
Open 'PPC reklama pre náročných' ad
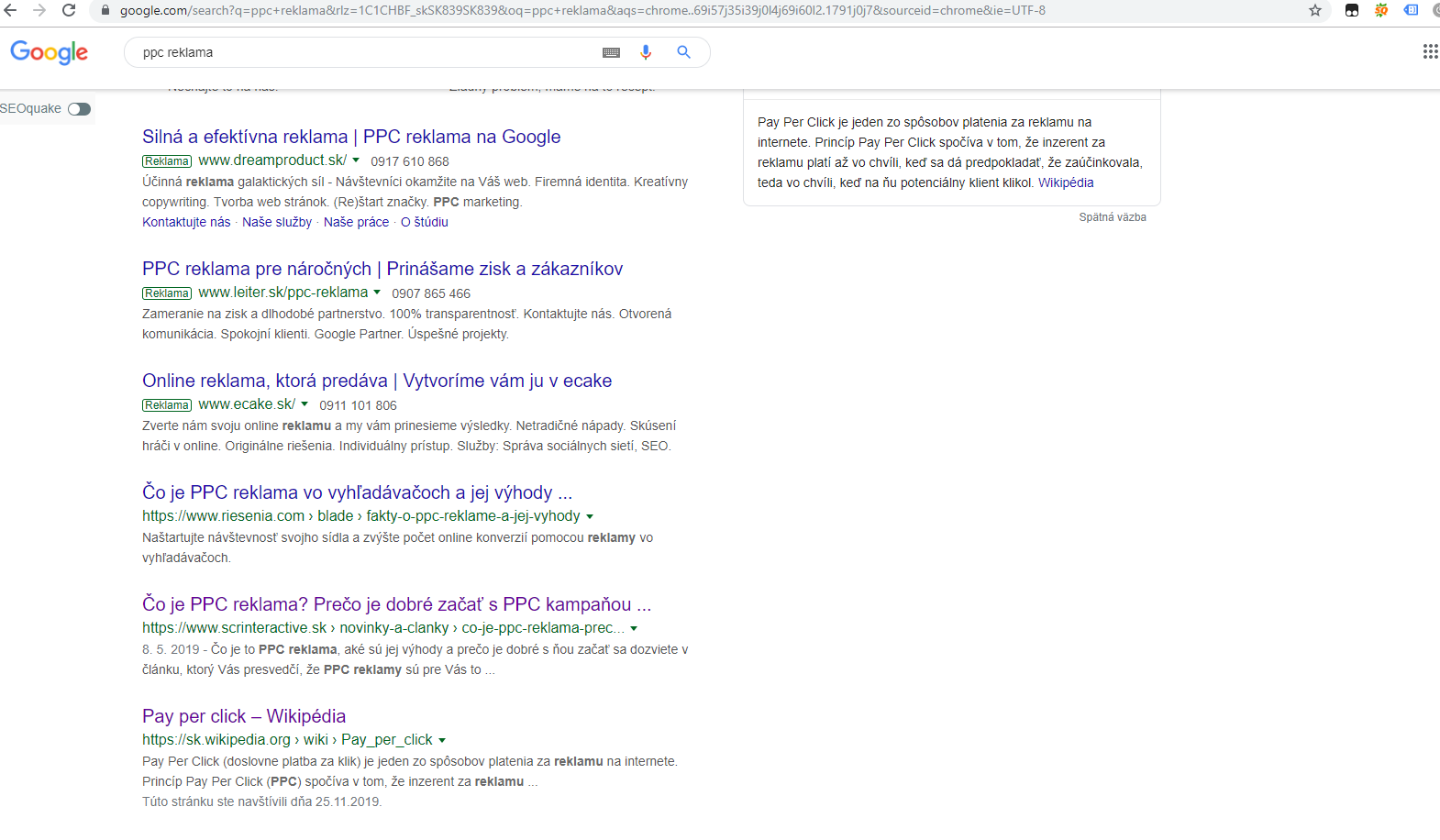pos(382,269)
